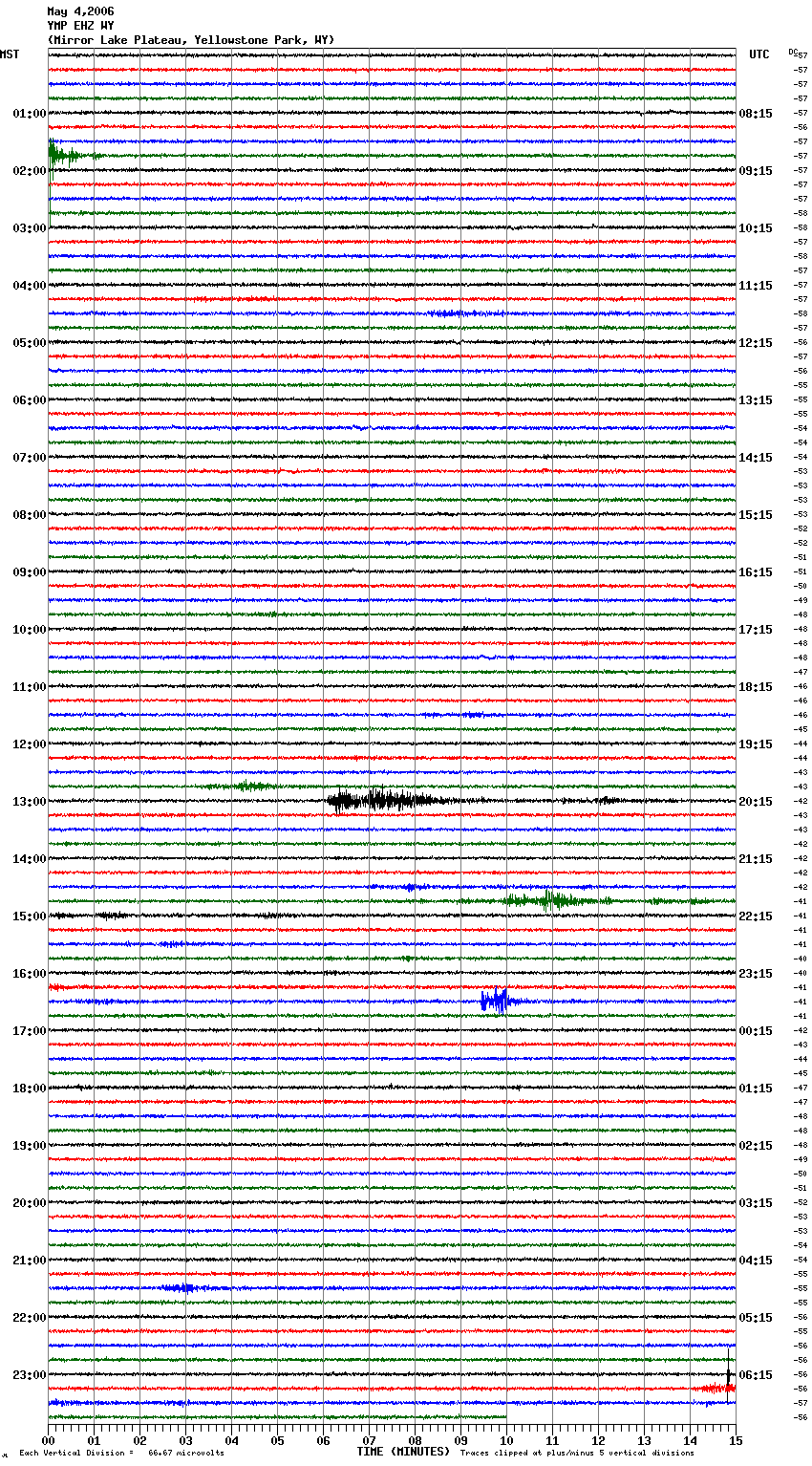Screen dimensions: 812x1466
Task: Click the 03 minute tick on the time axis
Action: click(186, 1440)
